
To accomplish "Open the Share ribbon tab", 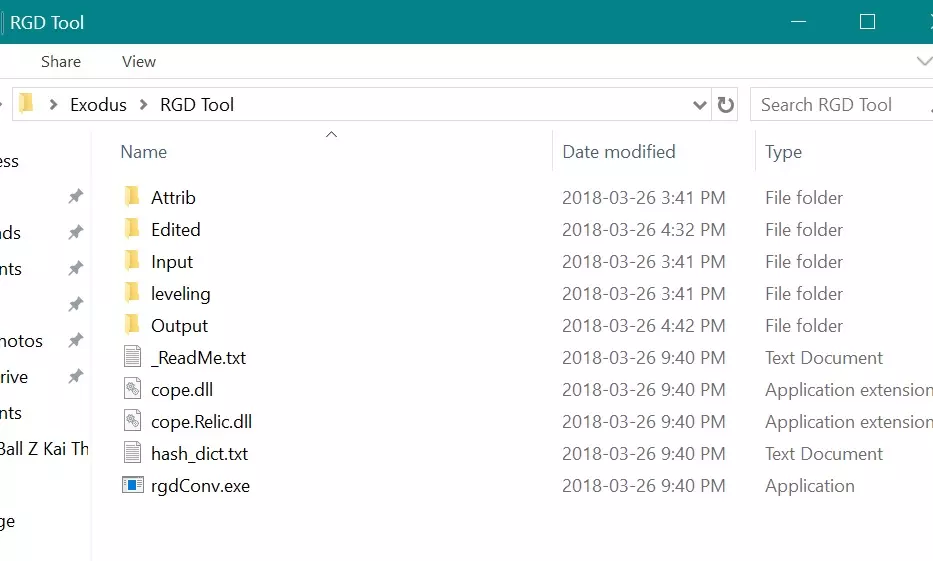I will click(61, 61).
